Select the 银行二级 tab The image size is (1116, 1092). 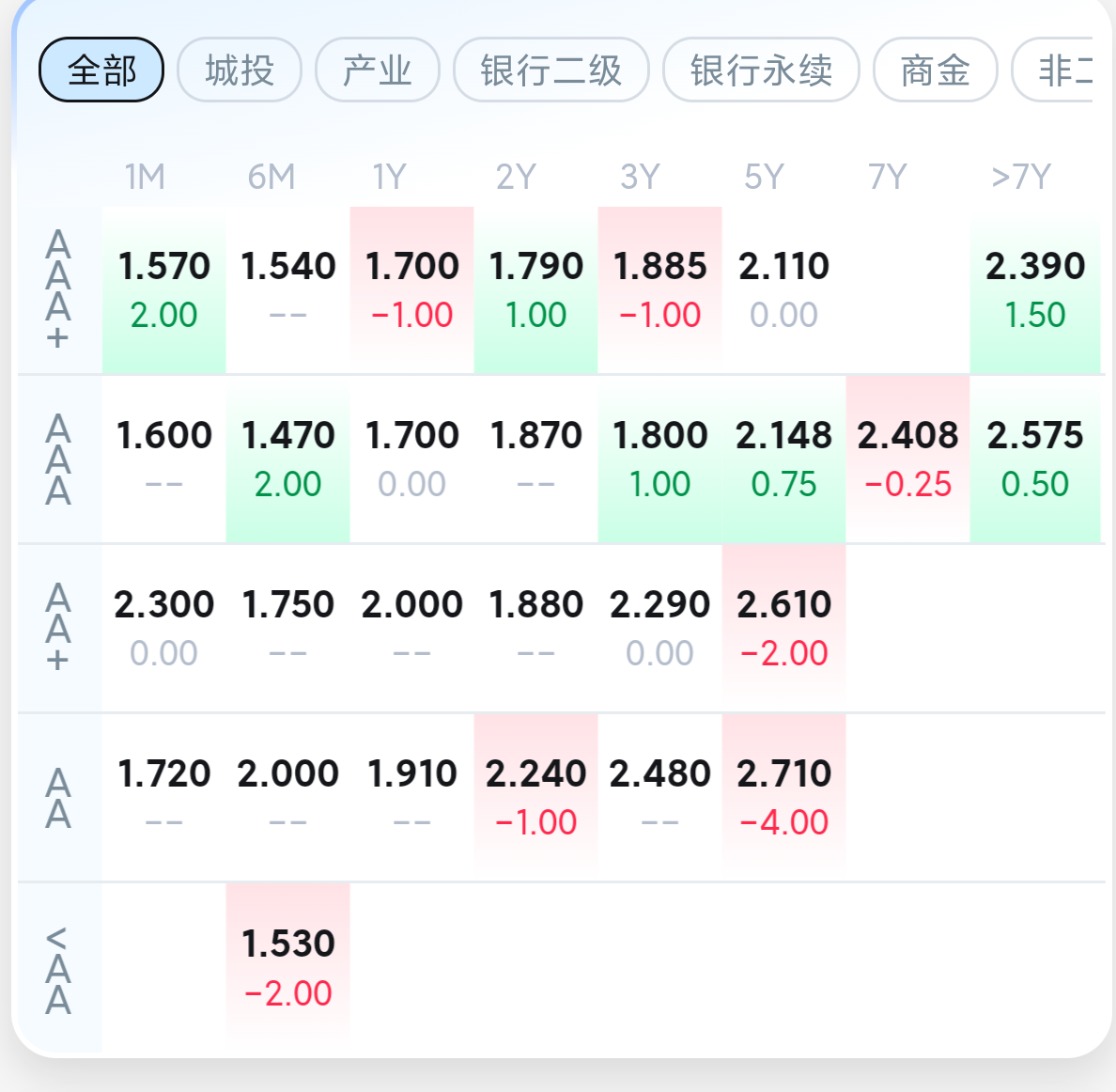[551, 70]
